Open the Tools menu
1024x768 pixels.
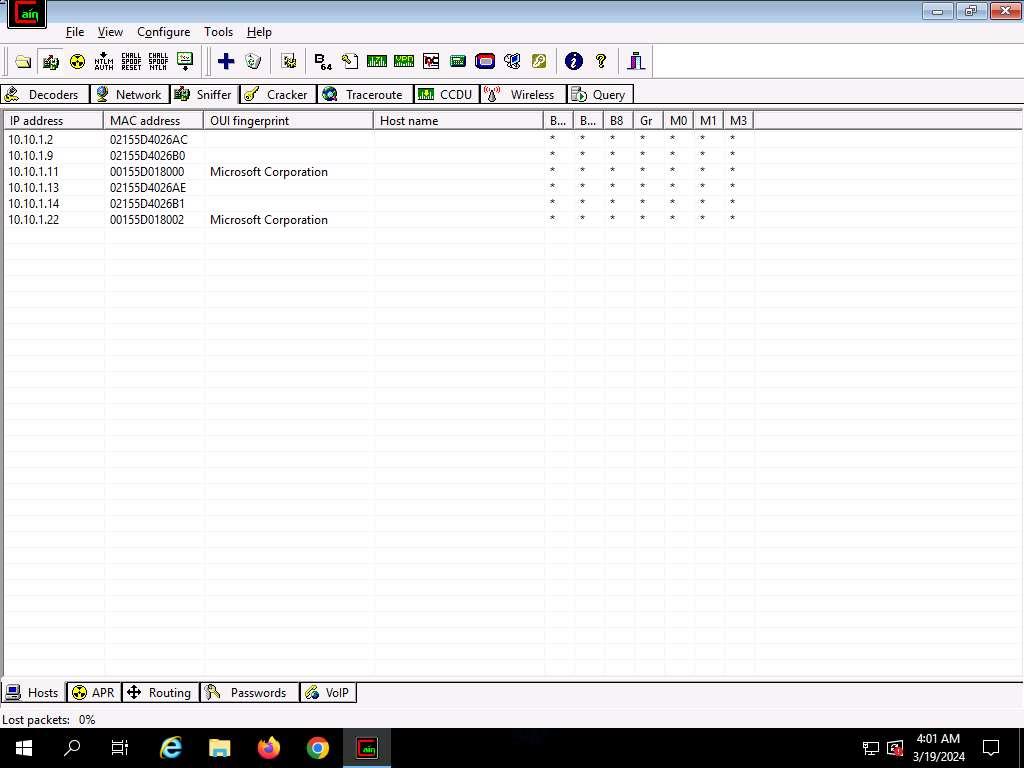click(x=218, y=32)
